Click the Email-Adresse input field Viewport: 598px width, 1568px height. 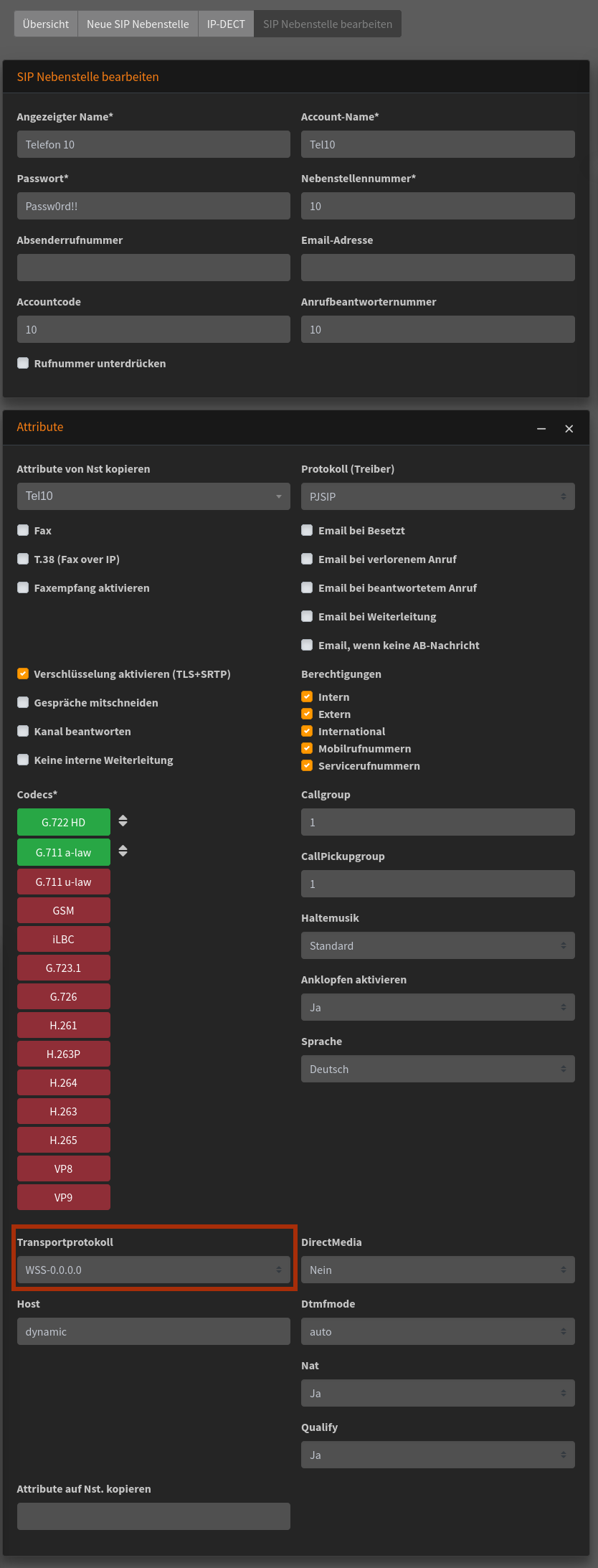tap(438, 268)
